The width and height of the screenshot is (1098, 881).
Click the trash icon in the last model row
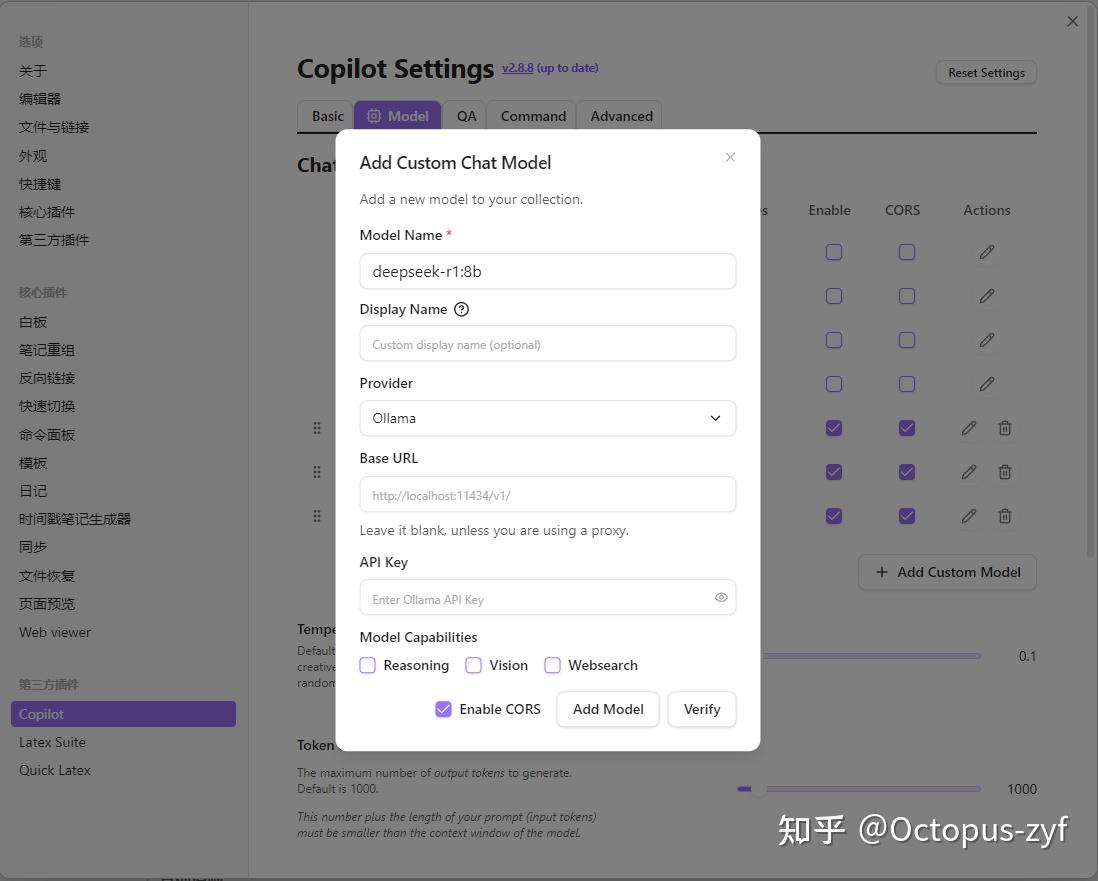[x=1005, y=516]
